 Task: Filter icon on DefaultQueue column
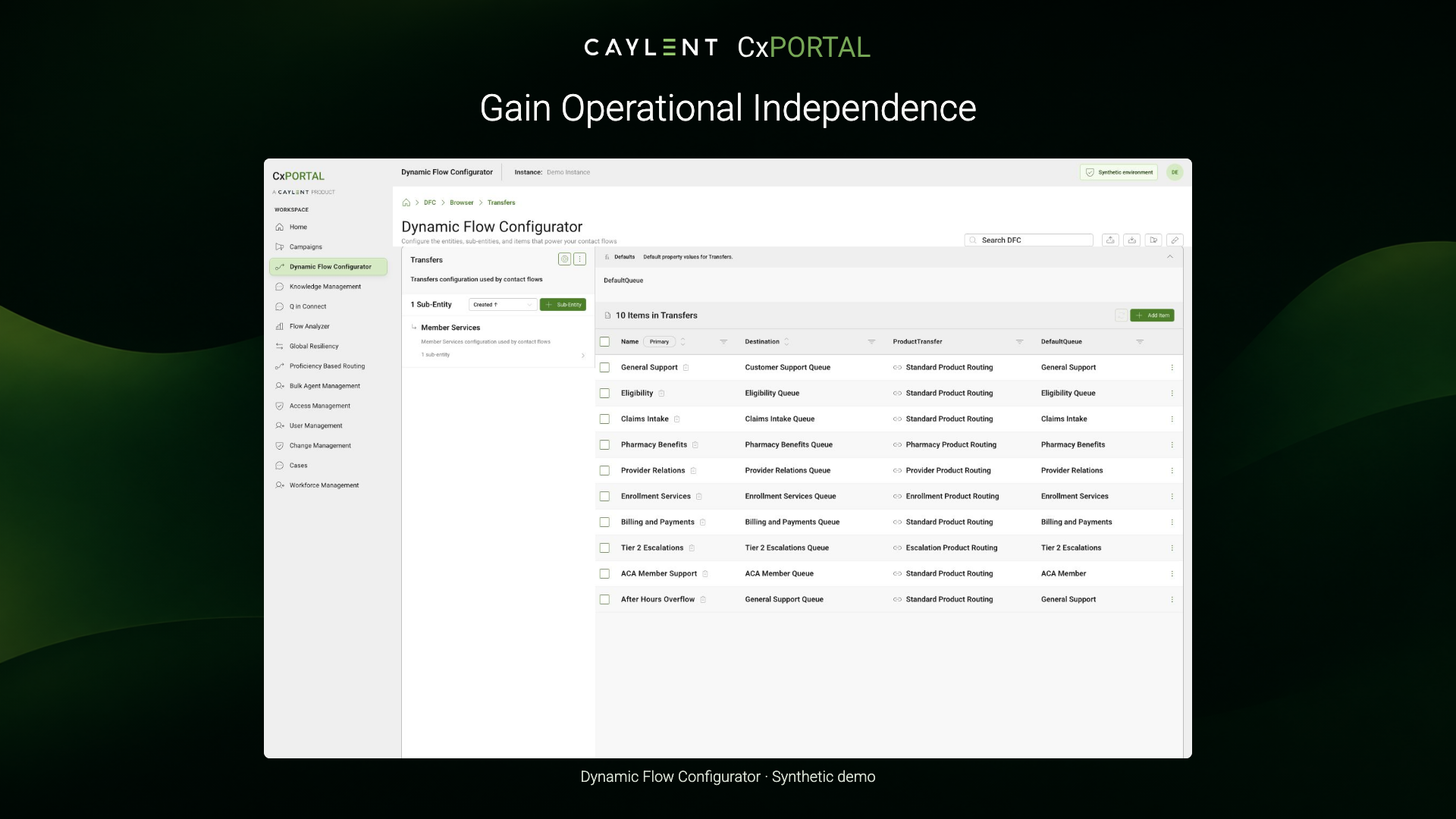1140,342
